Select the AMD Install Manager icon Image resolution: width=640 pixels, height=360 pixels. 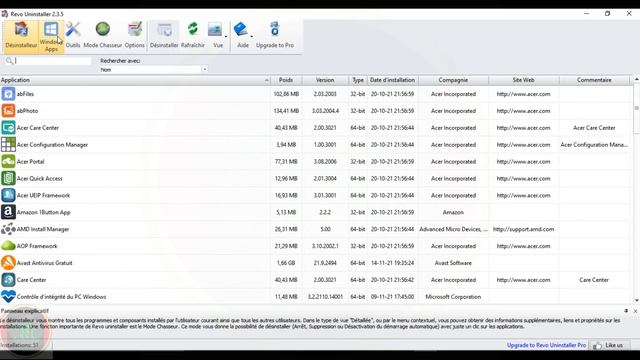[x=8, y=229]
